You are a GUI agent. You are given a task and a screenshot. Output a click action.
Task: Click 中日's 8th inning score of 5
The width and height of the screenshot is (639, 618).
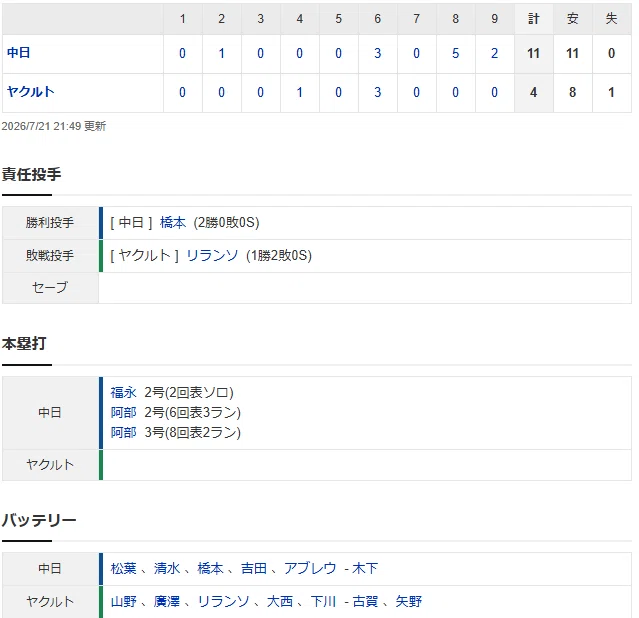tap(455, 53)
